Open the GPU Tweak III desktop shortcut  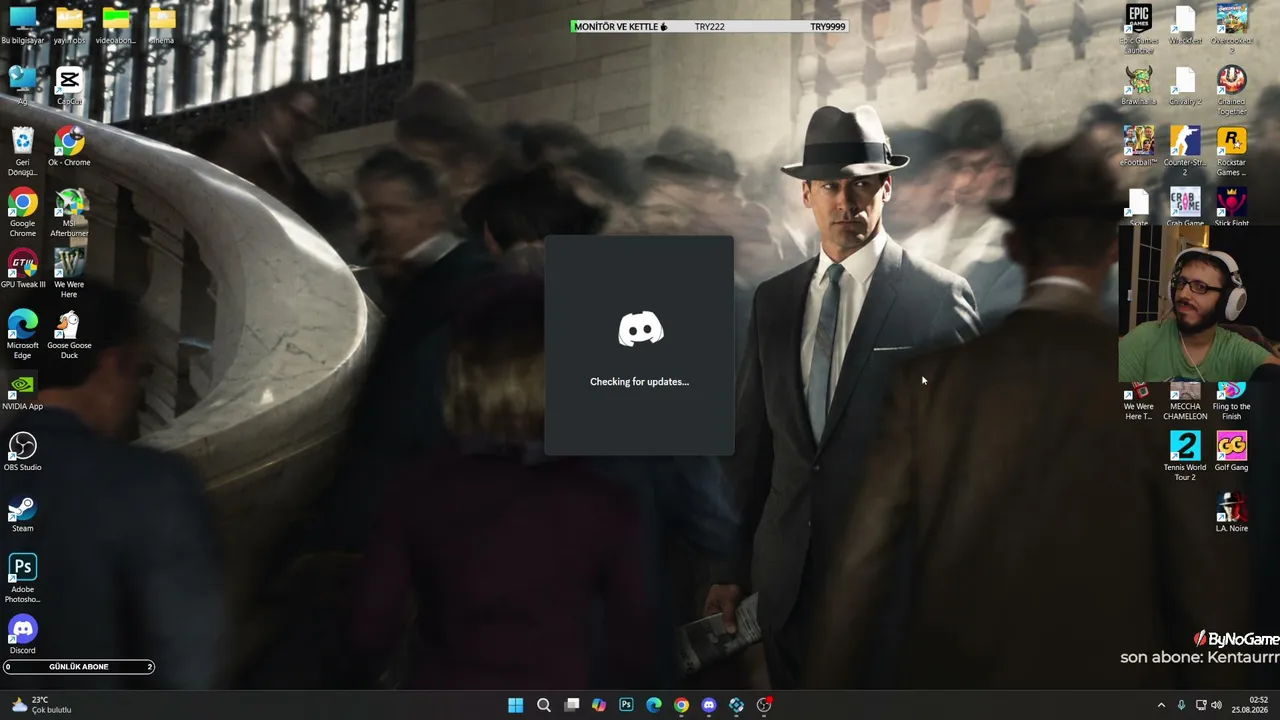tap(22, 268)
